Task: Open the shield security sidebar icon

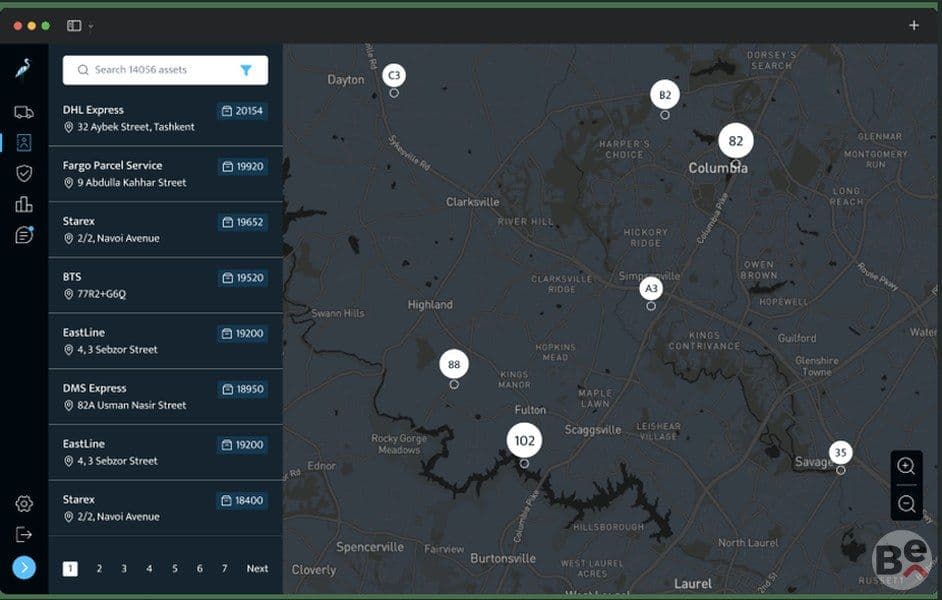Action: coord(24,174)
